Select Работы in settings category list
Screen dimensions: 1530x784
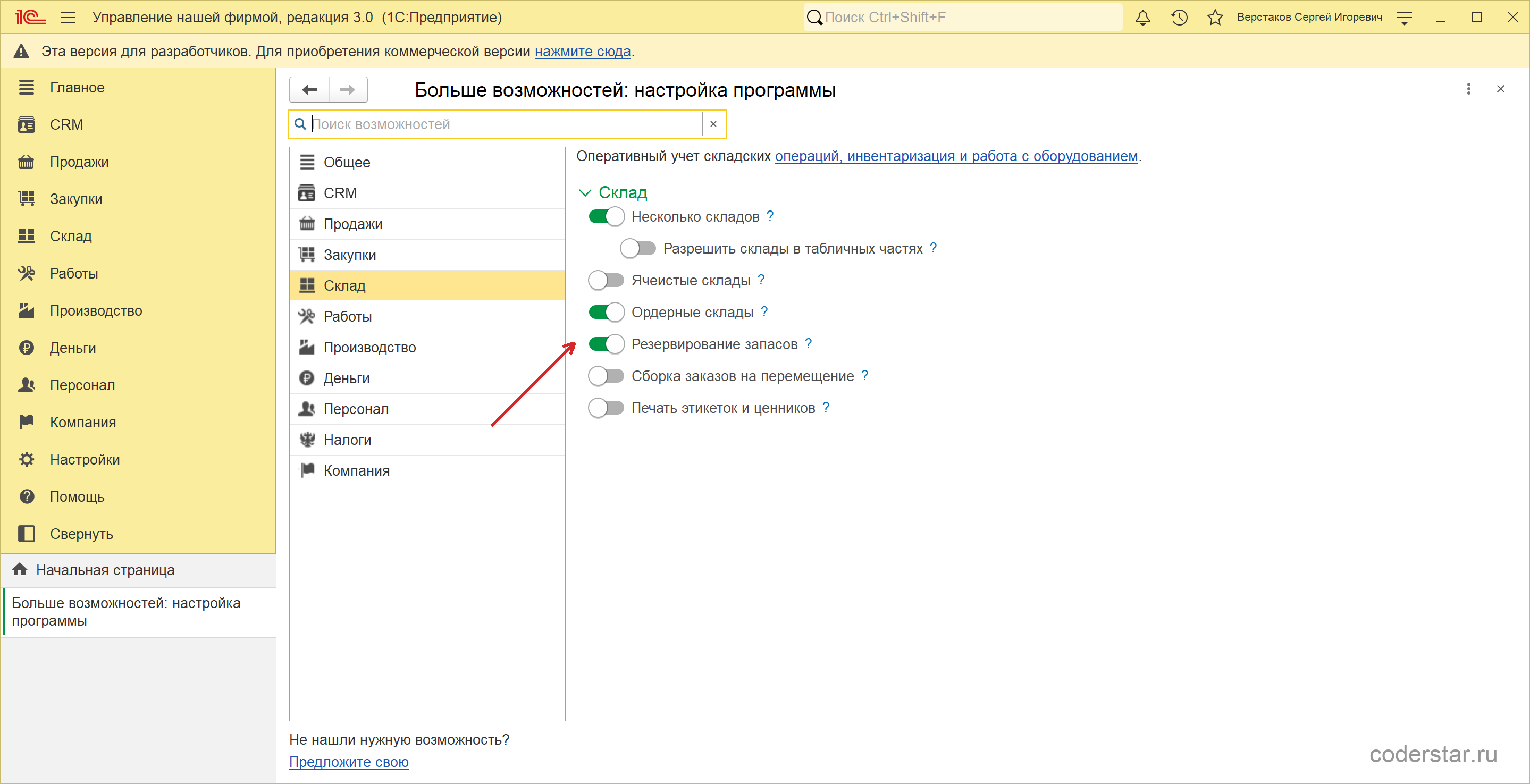click(x=427, y=317)
